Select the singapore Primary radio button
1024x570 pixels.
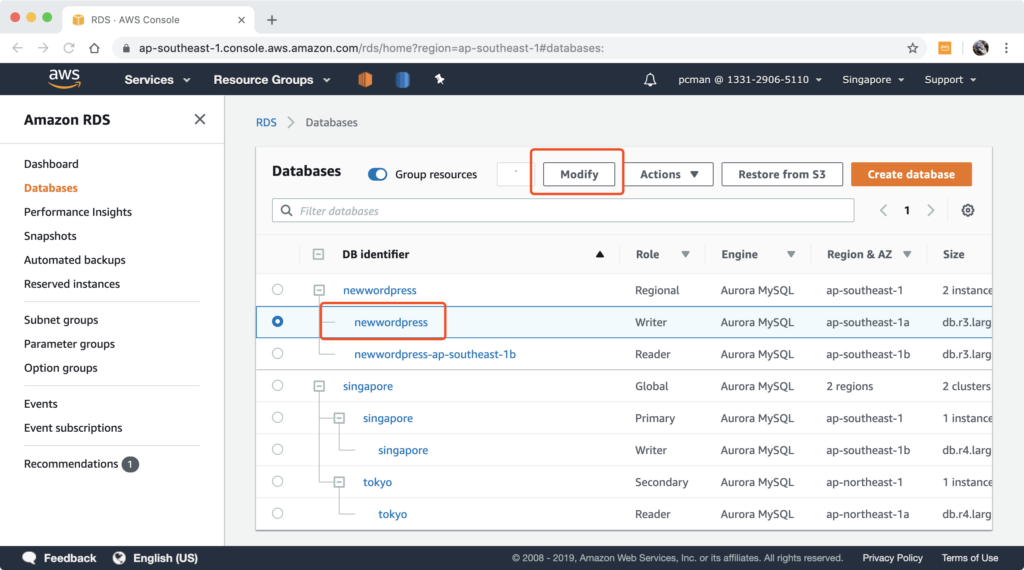tap(278, 417)
